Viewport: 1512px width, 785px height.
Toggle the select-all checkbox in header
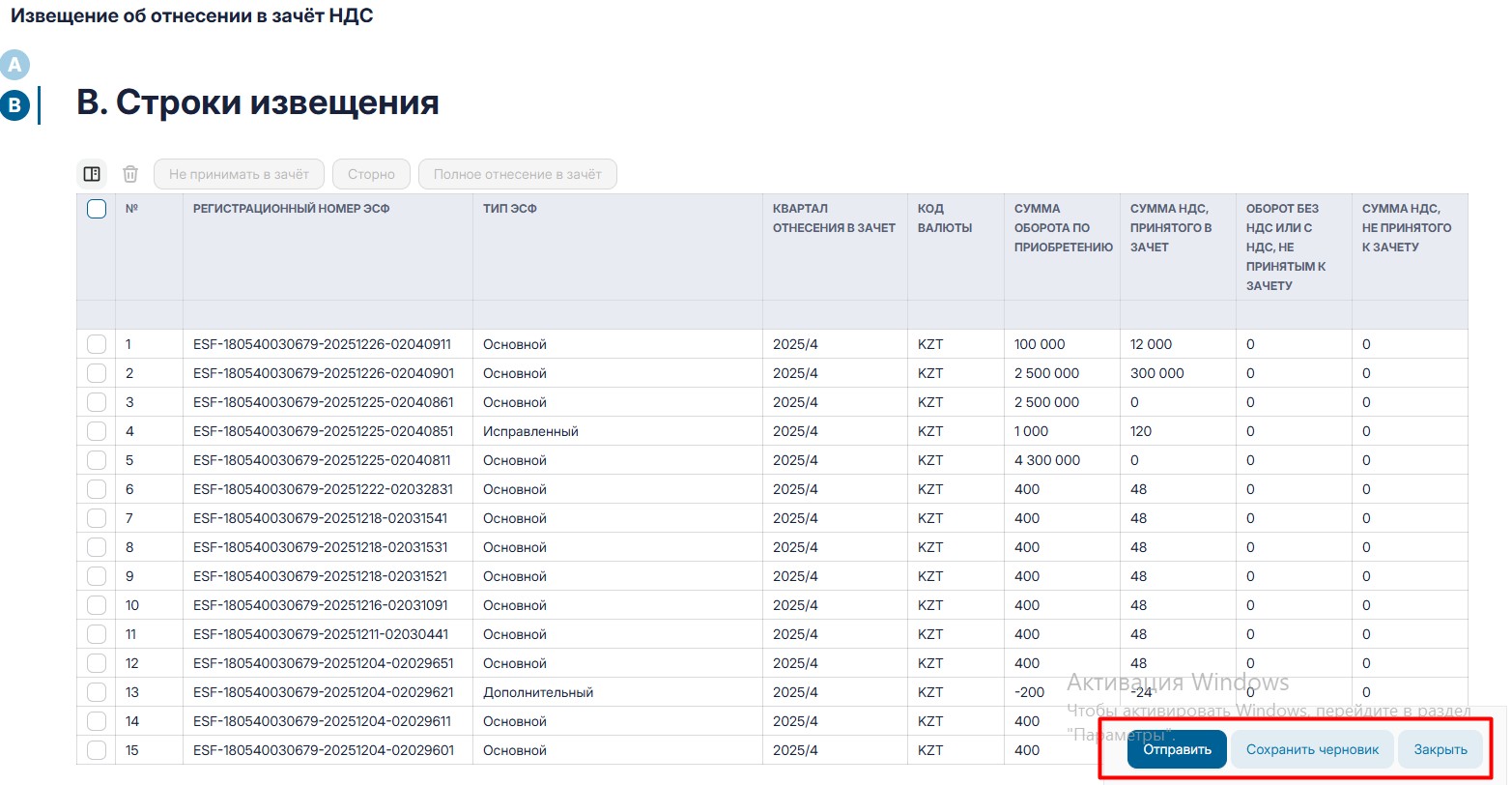click(x=97, y=209)
